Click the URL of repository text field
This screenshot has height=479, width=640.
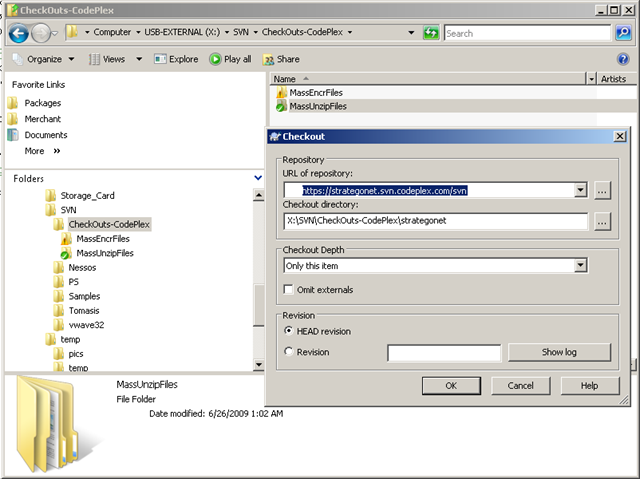pos(429,190)
